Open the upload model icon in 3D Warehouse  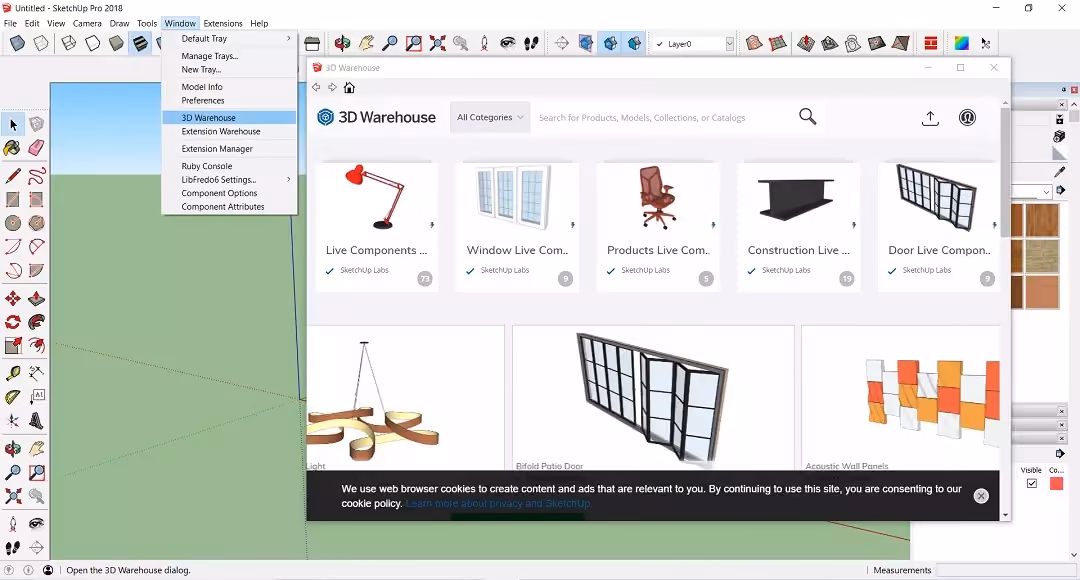tap(931, 118)
